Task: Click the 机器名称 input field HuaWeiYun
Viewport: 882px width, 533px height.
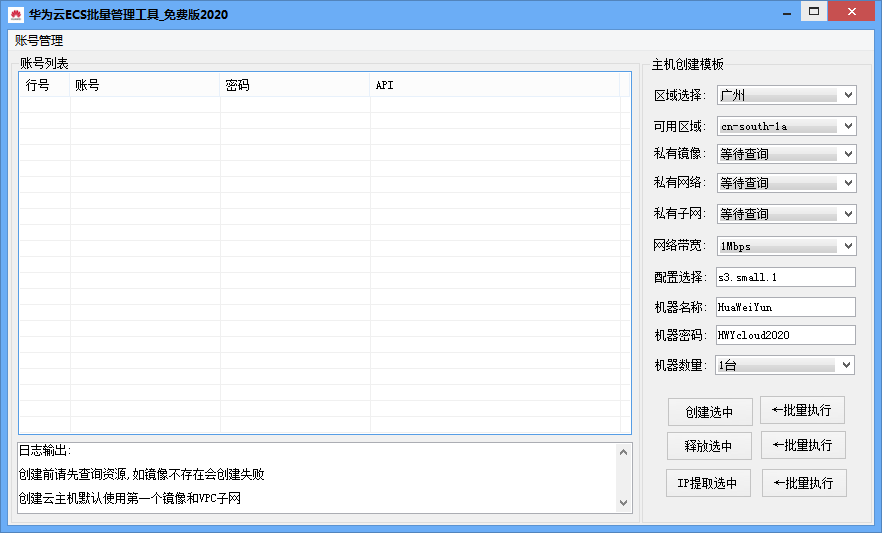Action: coord(786,307)
